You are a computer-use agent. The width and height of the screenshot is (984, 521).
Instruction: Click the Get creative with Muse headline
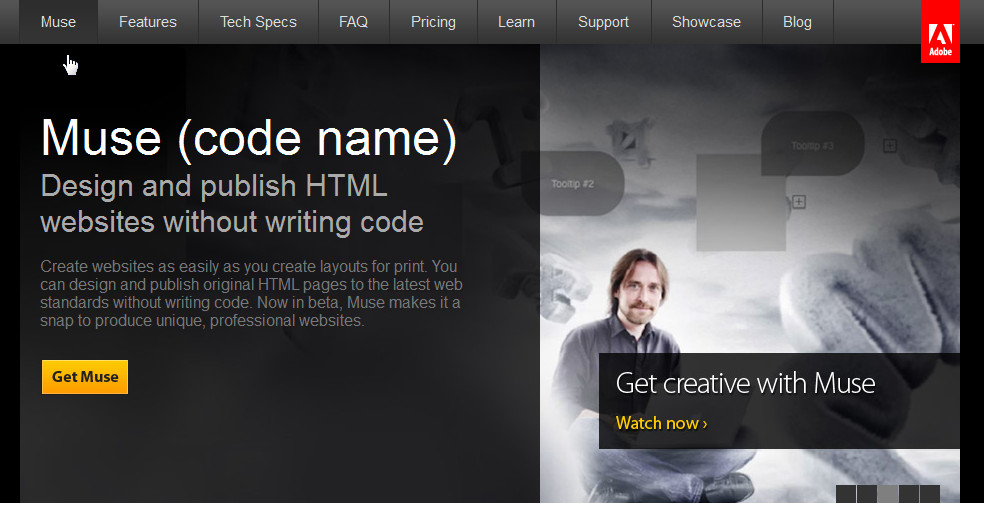coord(745,383)
